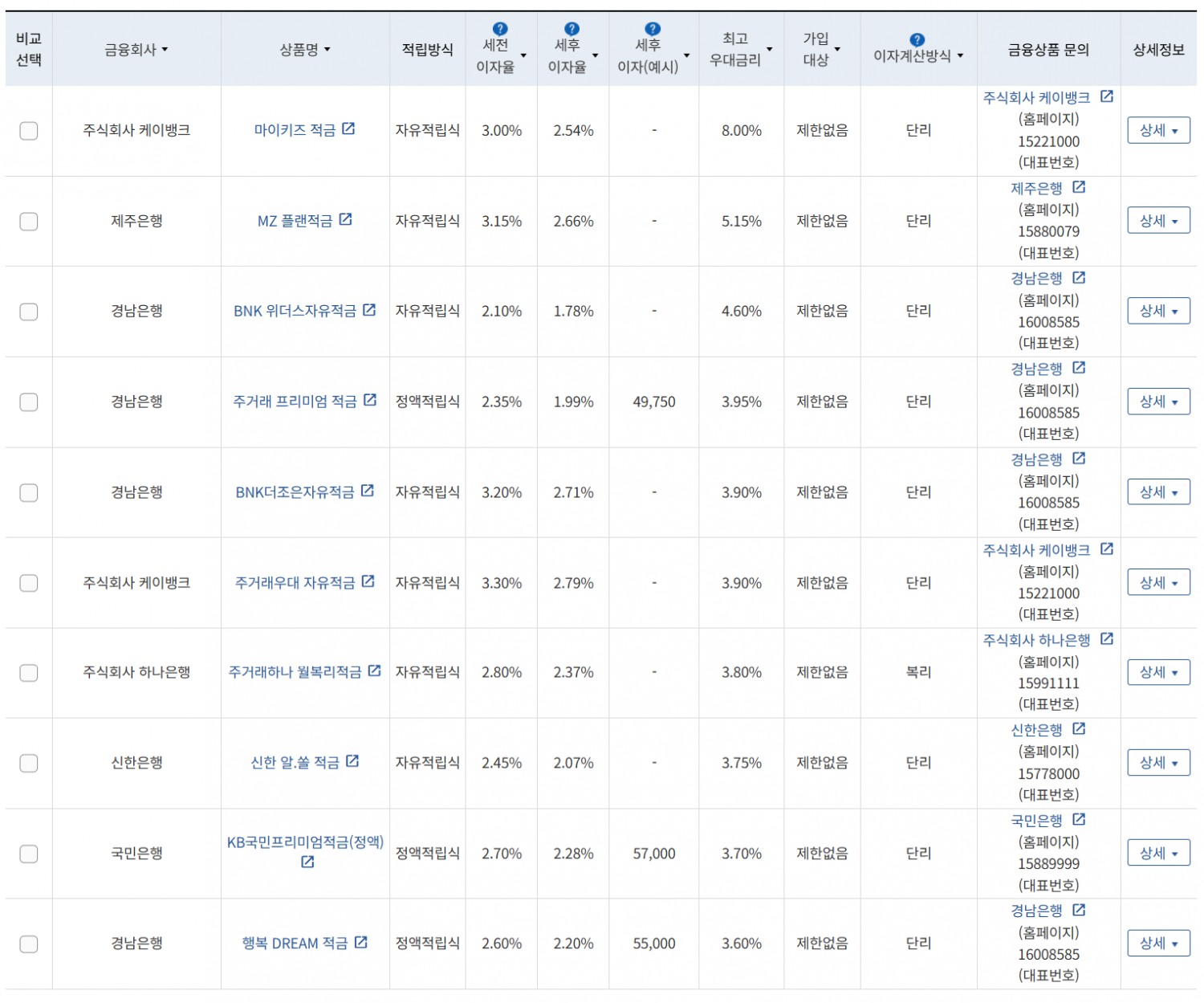The height and width of the screenshot is (1003, 1204).
Task: Open external link icon beside BNK 위더스자유적금
Action: pos(369,310)
